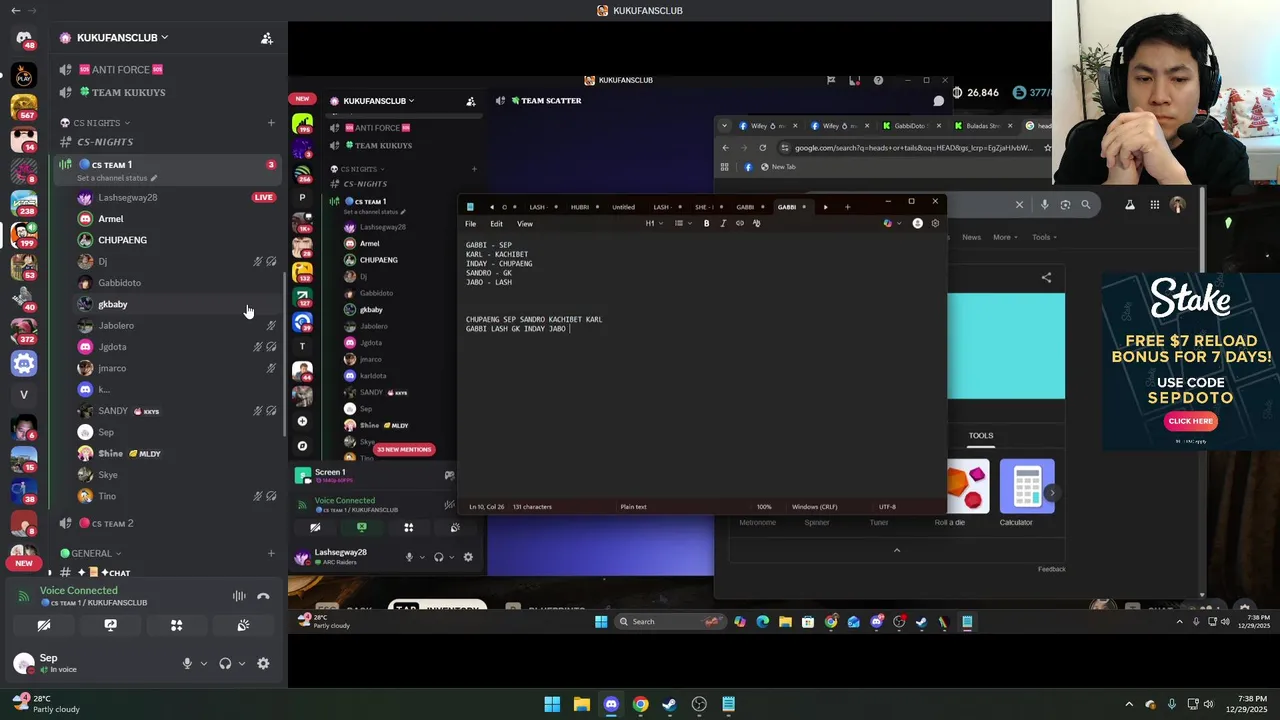Open TEAM KUKUYS voice channel in outer Discord

pyautogui.click(x=128, y=92)
